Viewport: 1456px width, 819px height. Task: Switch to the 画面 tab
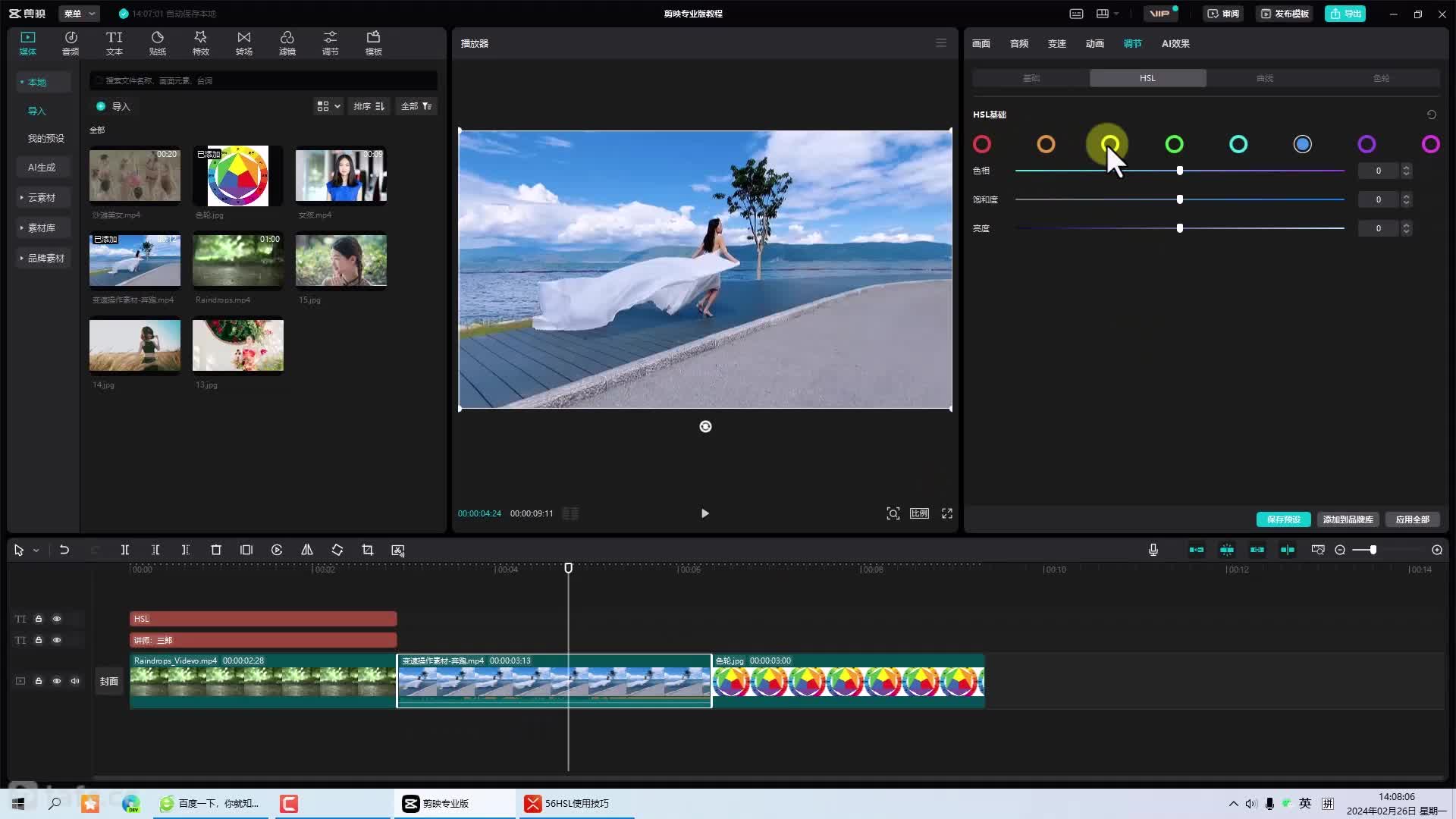click(981, 43)
